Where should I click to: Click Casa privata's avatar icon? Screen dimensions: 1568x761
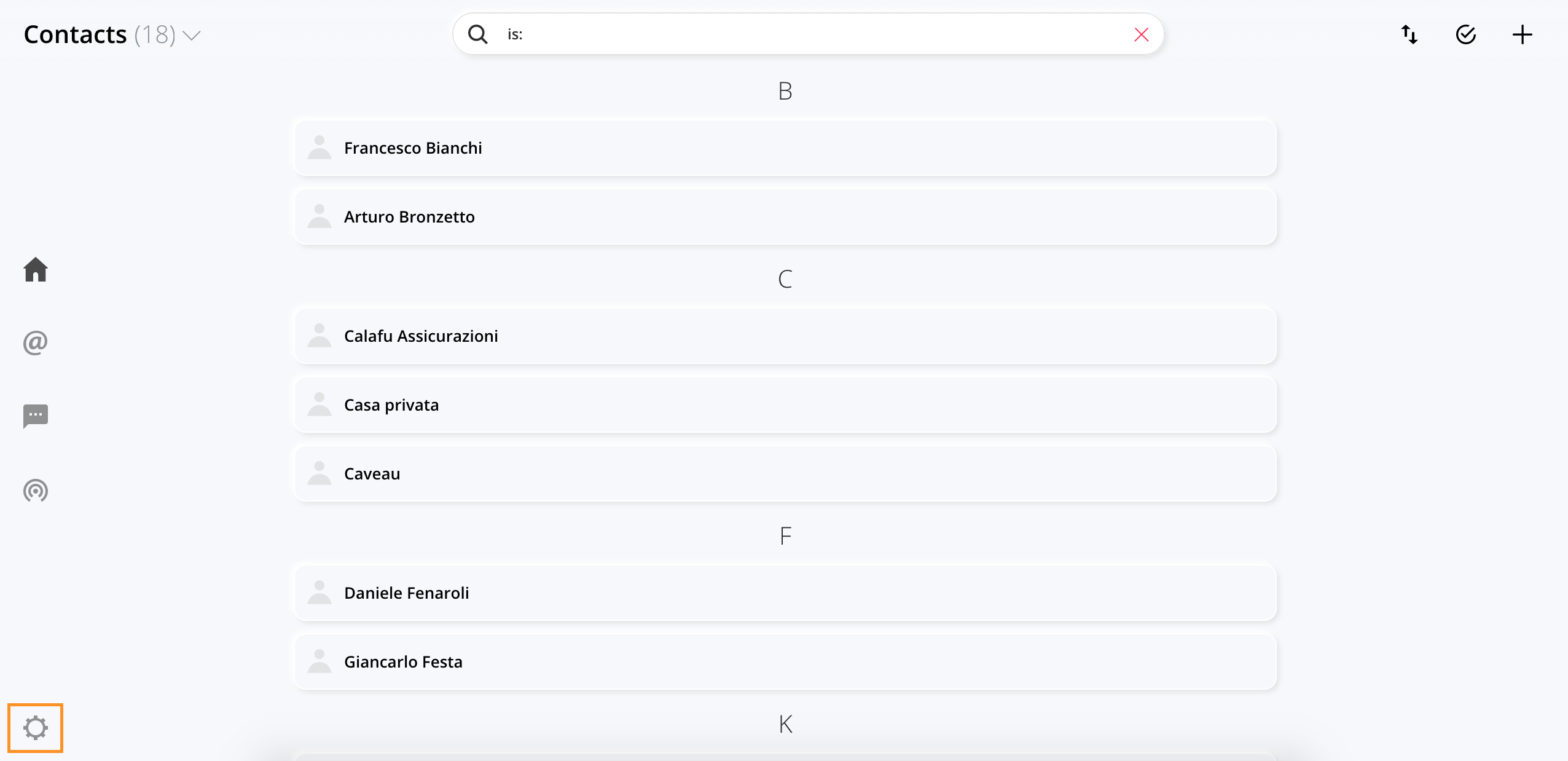pyautogui.click(x=319, y=404)
